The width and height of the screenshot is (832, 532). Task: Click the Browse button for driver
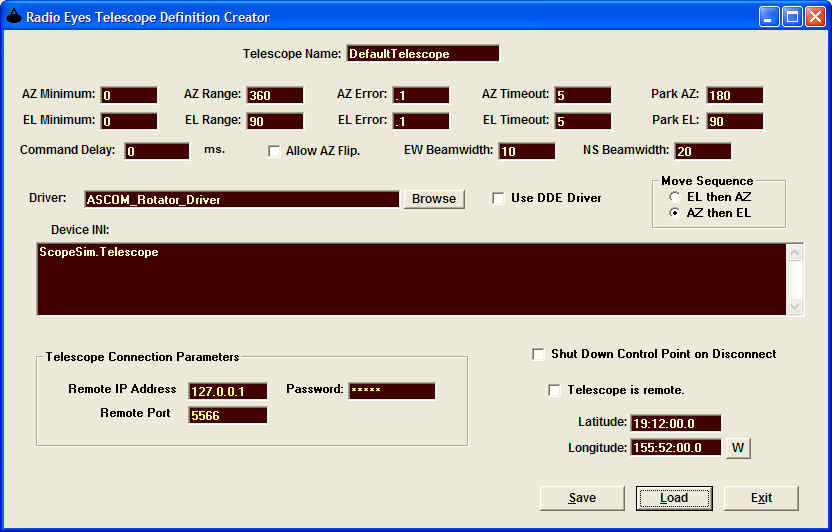[434, 199]
